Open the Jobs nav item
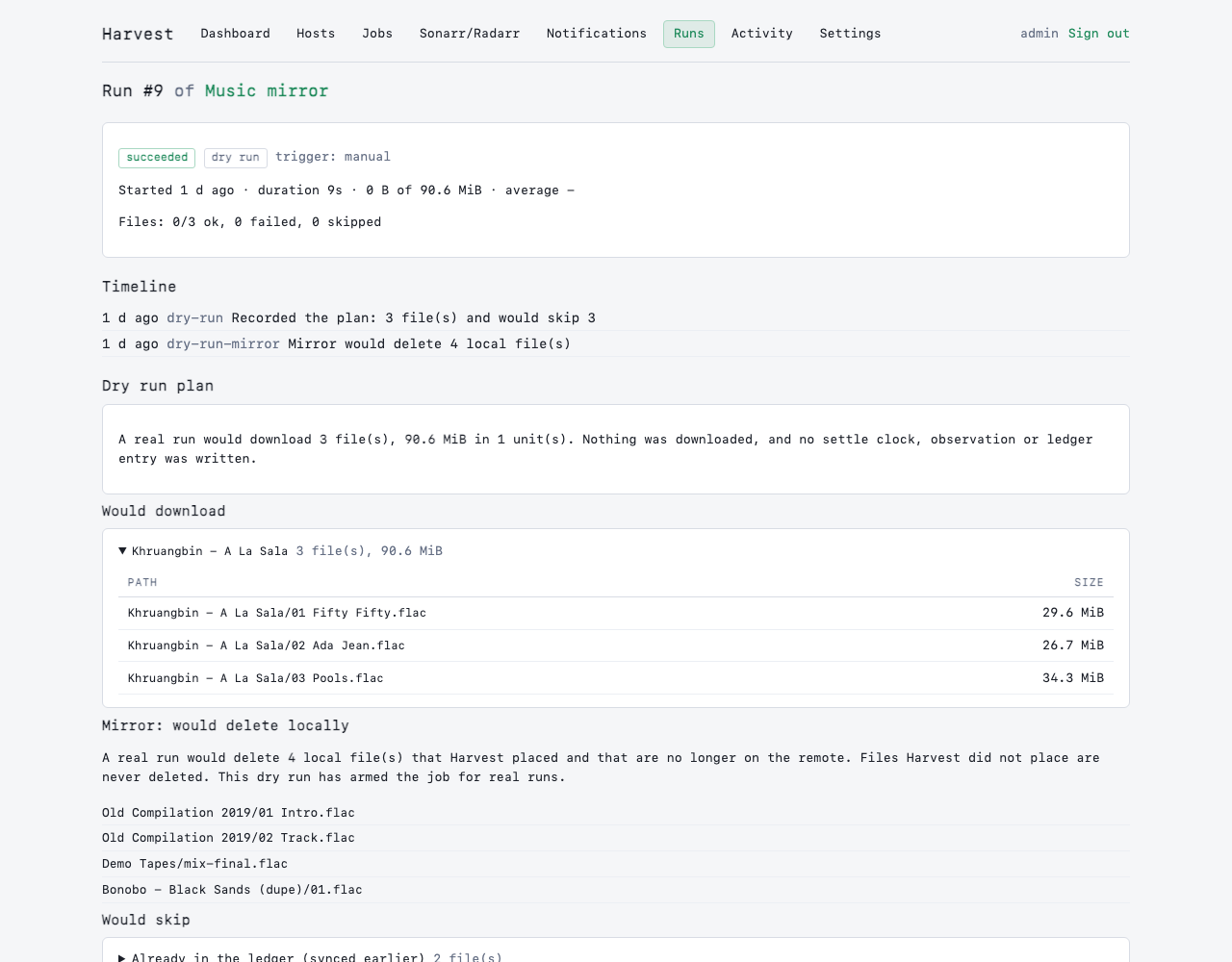The width and height of the screenshot is (1232, 962). pos(377,34)
